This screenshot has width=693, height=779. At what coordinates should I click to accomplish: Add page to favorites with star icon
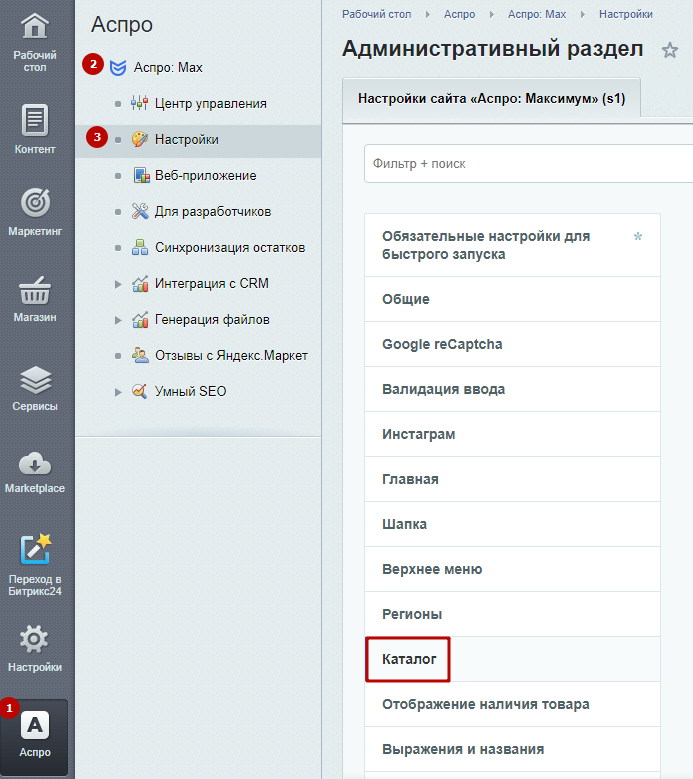[x=670, y=50]
